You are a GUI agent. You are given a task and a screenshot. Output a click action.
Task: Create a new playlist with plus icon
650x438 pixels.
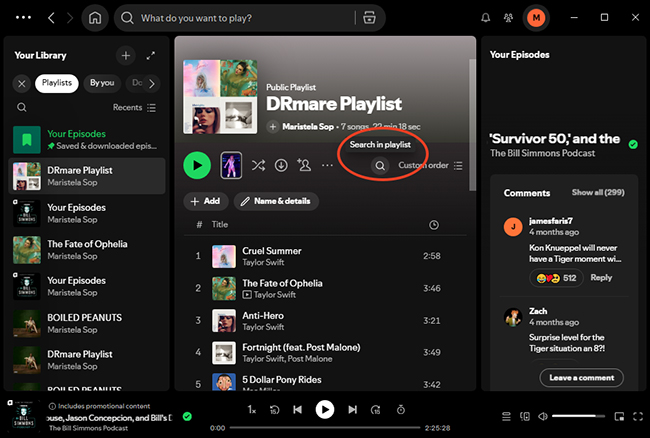point(126,56)
